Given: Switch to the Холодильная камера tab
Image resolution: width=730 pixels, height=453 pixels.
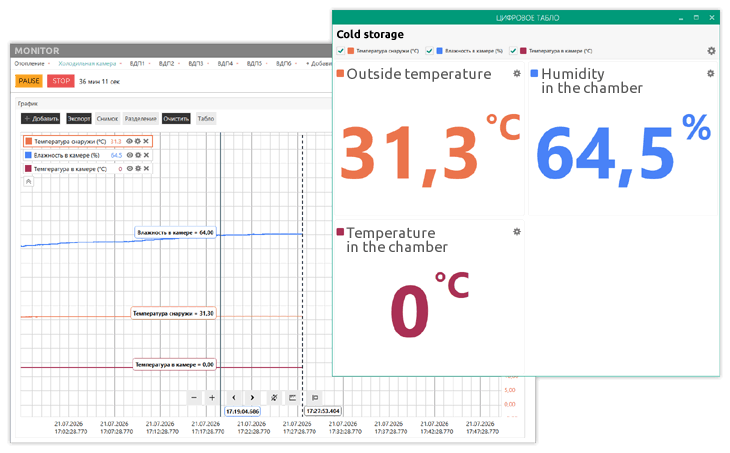Looking at the screenshot, I should (x=87, y=64).
